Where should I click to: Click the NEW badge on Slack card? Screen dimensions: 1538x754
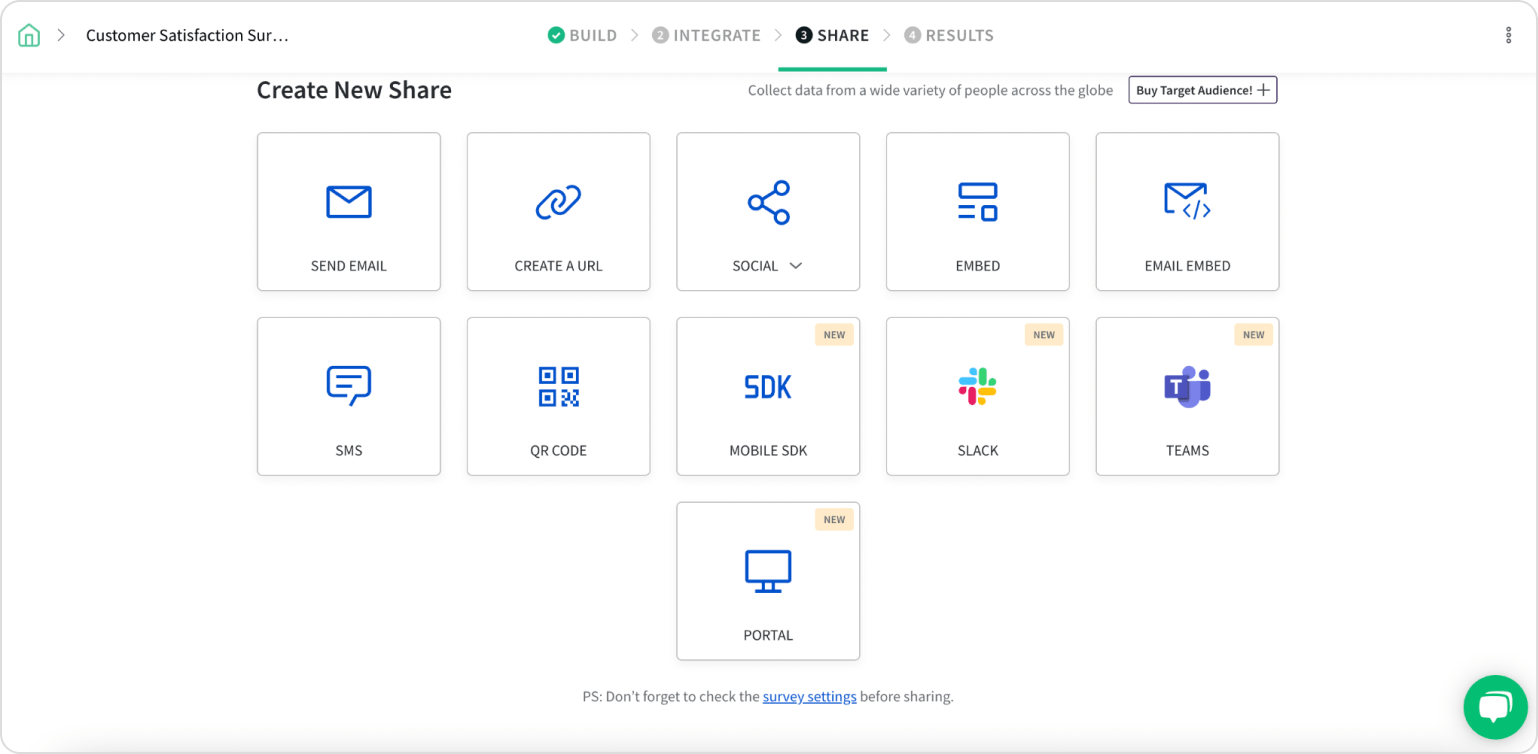(x=1044, y=335)
